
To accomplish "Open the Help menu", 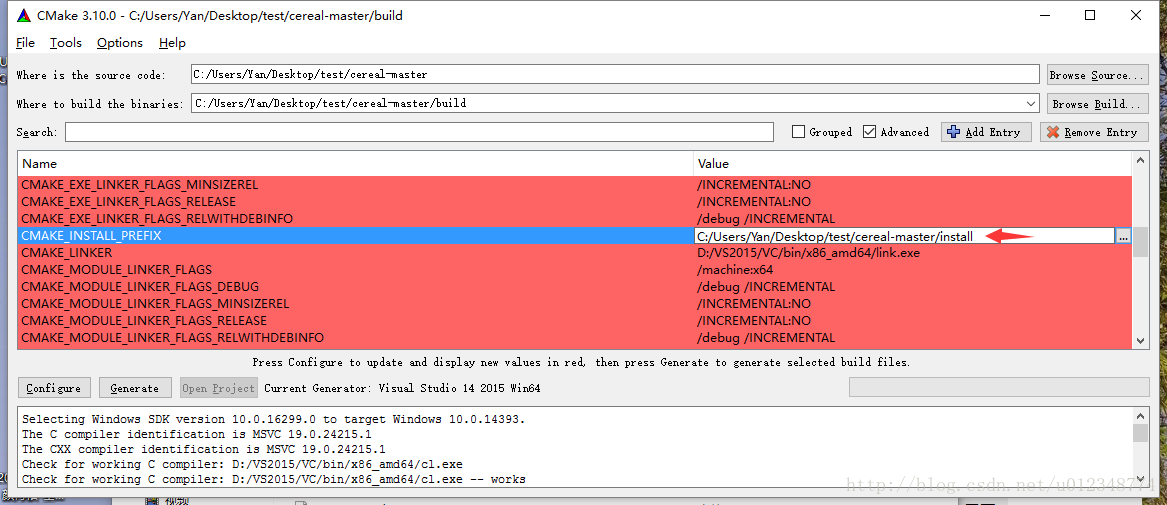I will [172, 43].
